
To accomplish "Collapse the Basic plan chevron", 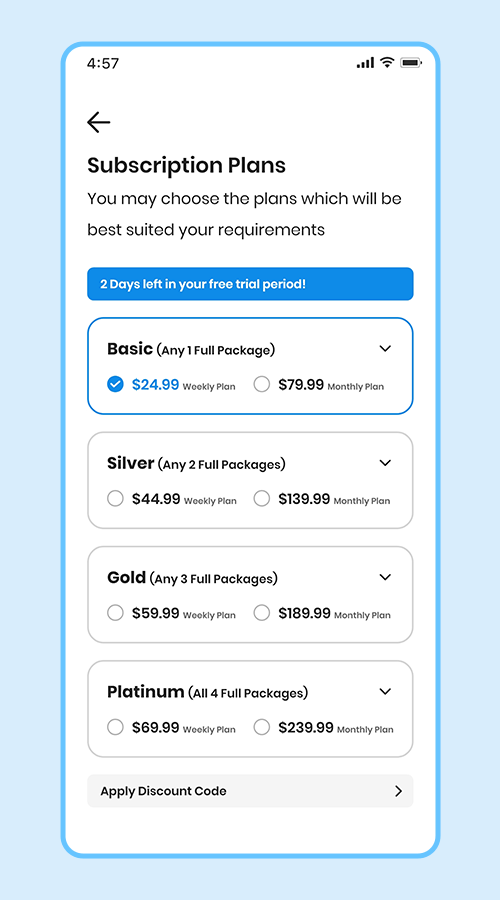I will (x=385, y=348).
